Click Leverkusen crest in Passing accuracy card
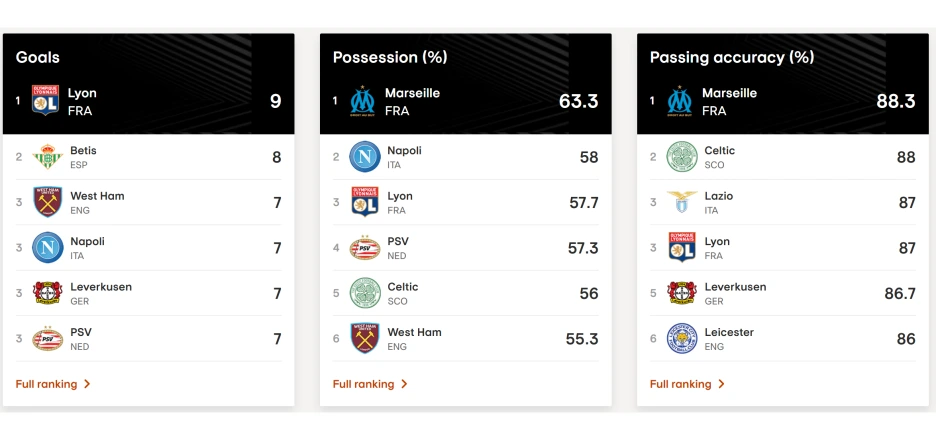936x440 pixels. point(682,293)
